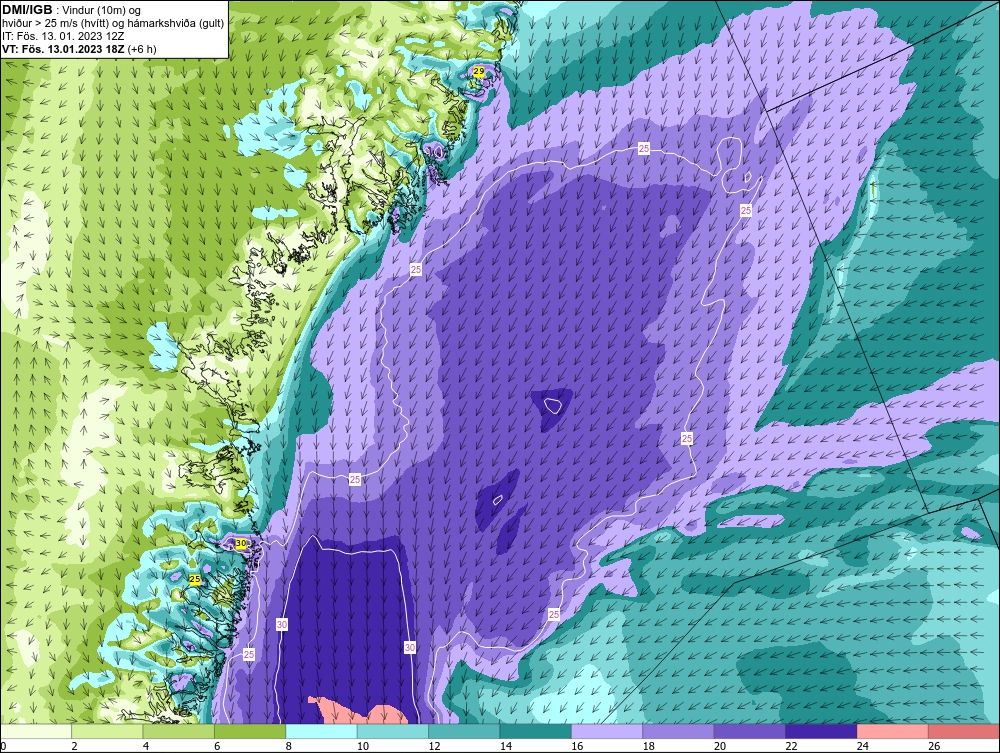Viewport: 1000px width, 753px height.
Task: Click the scale value 4
Action: click(x=146, y=746)
